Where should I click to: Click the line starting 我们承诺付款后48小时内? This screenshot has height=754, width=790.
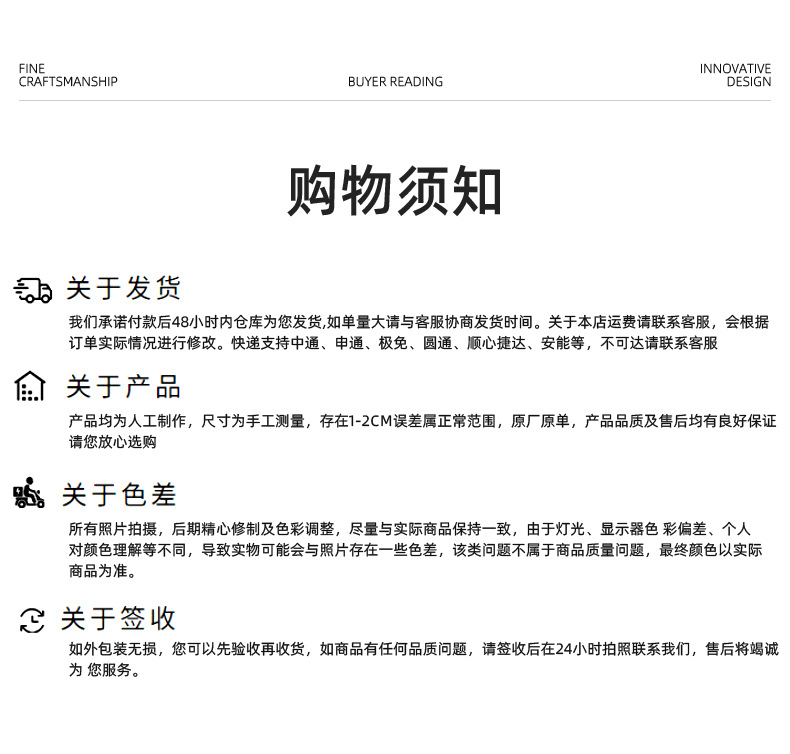419,322
